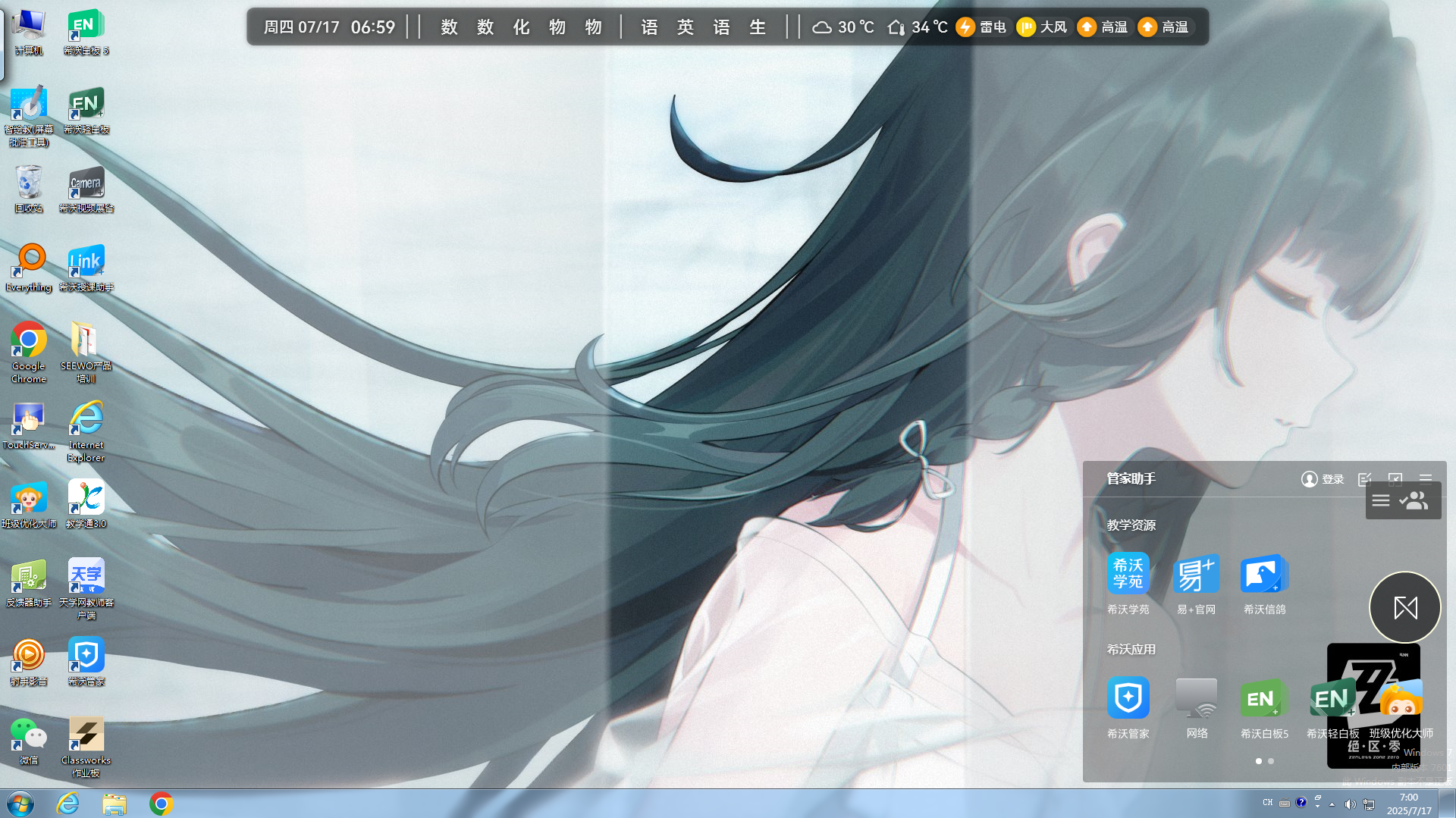Click the 30 ℃ outdoor weather reading
Screen dimensions: 1456x818
843,27
